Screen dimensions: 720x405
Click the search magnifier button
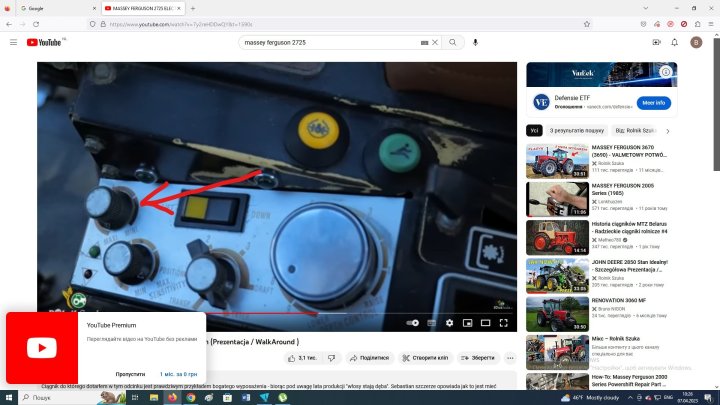coord(452,42)
